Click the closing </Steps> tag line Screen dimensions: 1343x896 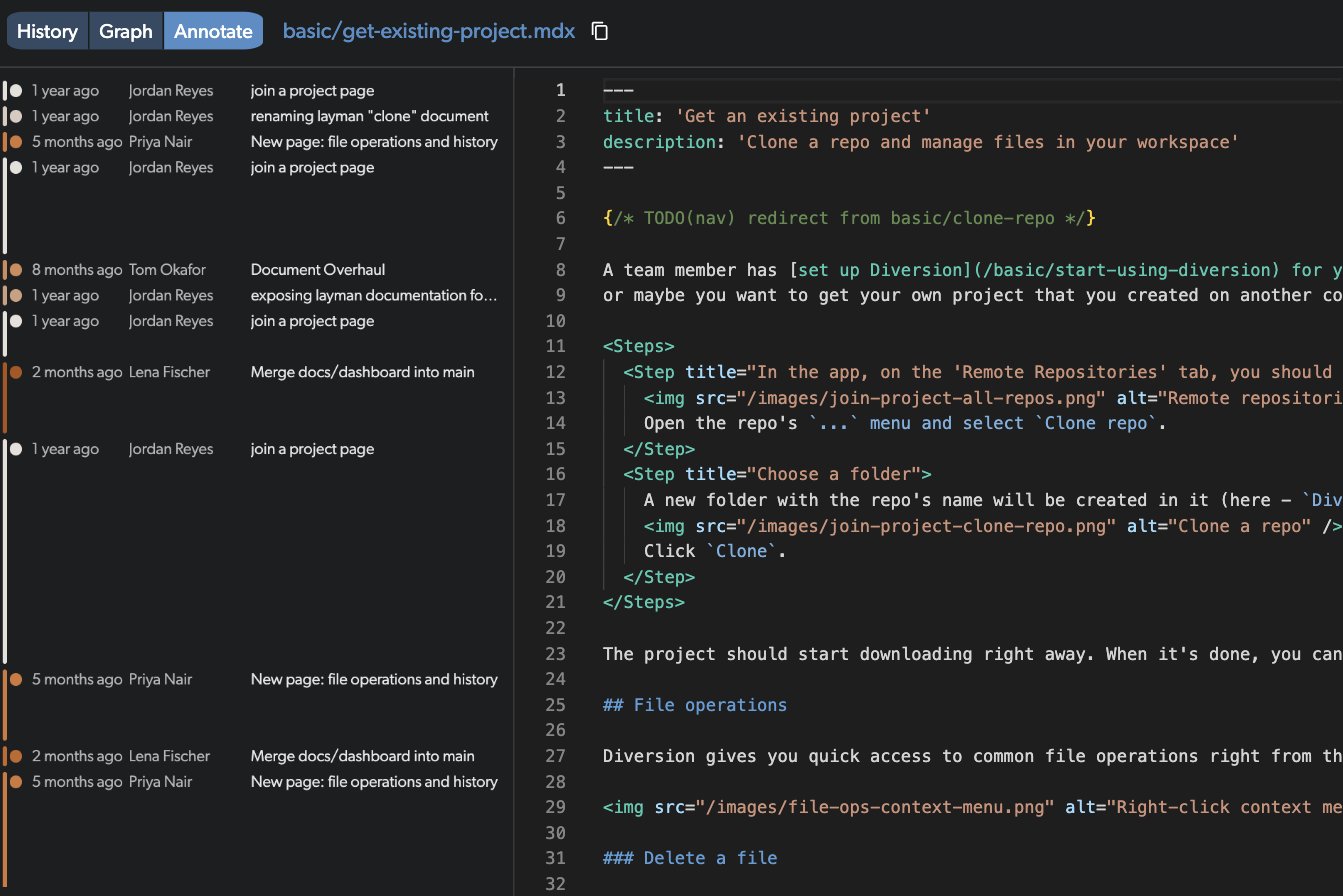tap(644, 602)
